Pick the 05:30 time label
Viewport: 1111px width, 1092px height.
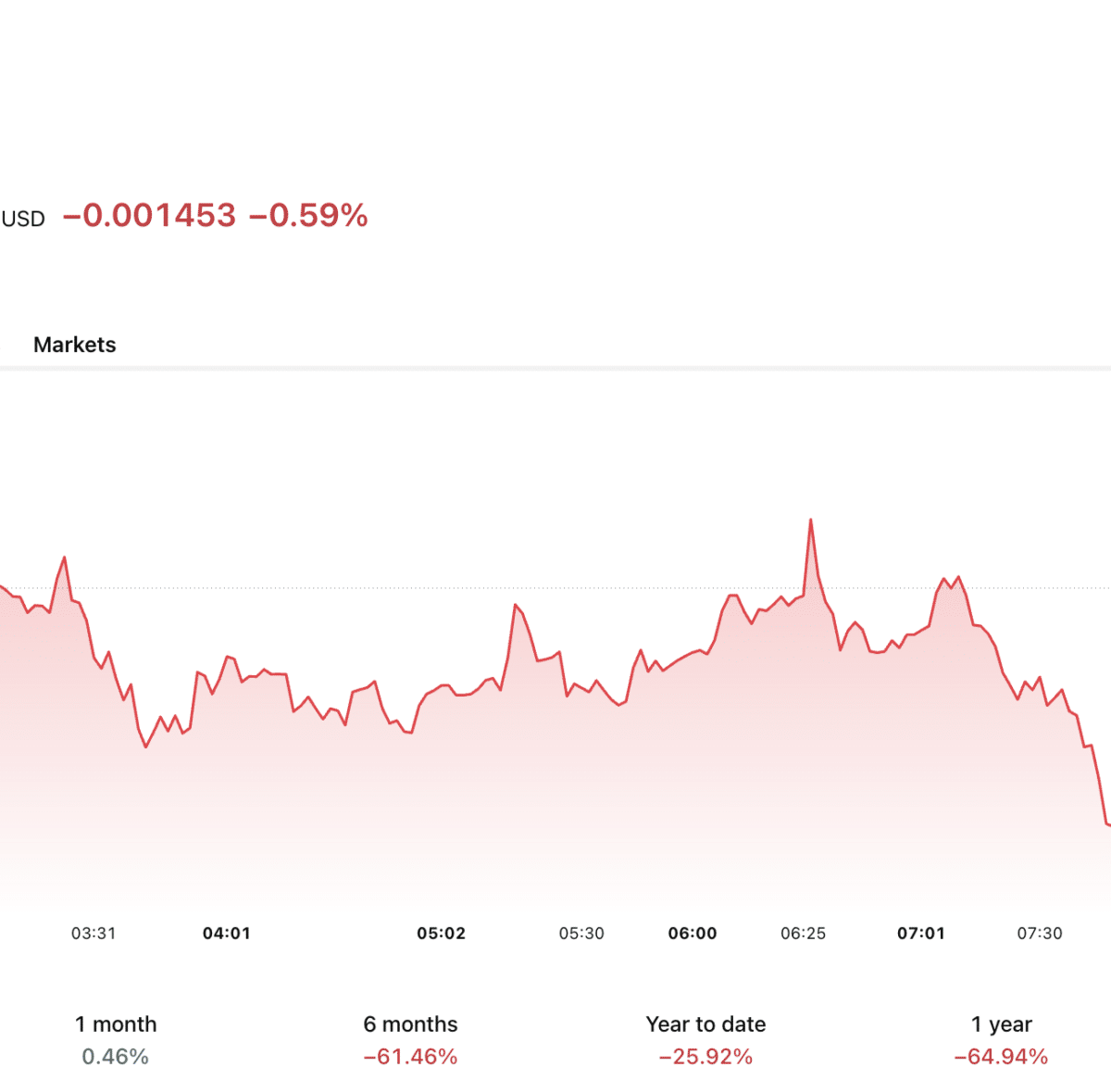click(x=581, y=934)
